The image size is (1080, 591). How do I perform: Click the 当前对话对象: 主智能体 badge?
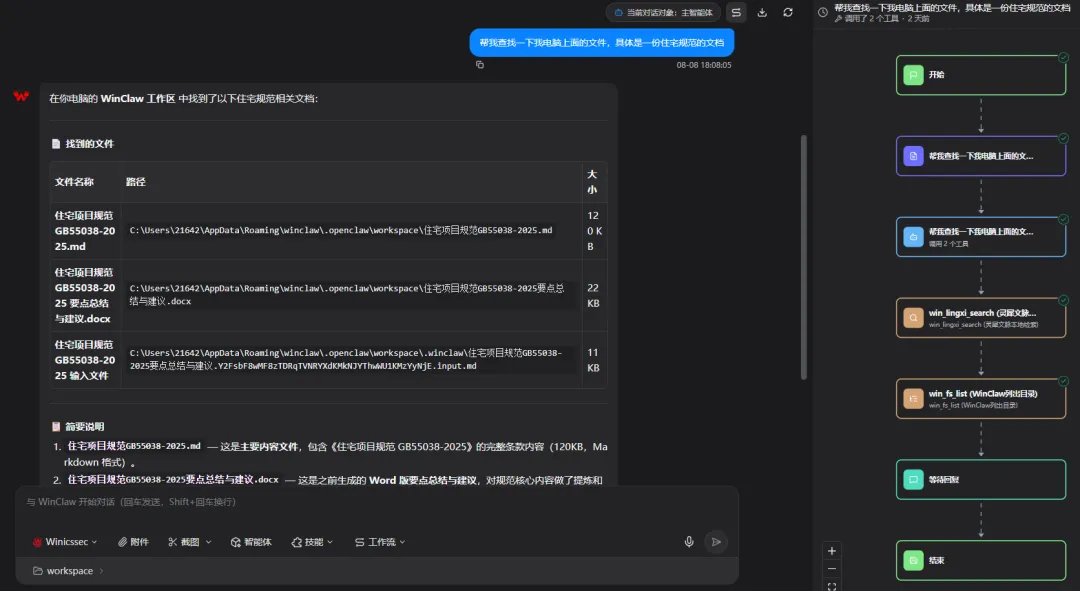pyautogui.click(x=663, y=12)
